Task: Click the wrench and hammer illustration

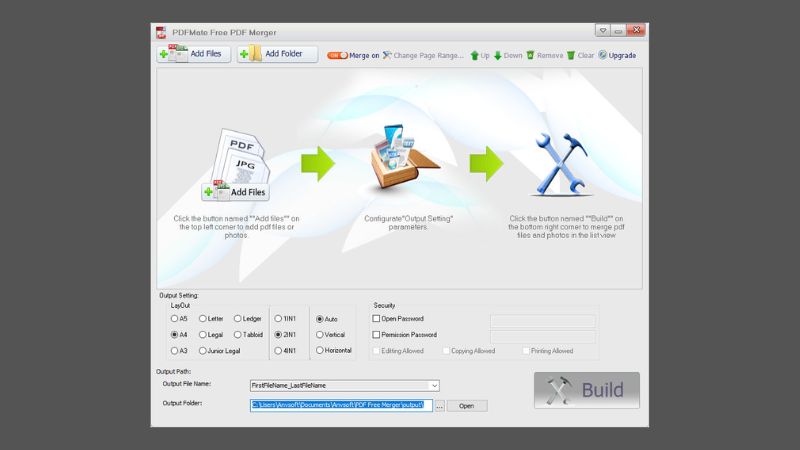Action: point(560,164)
